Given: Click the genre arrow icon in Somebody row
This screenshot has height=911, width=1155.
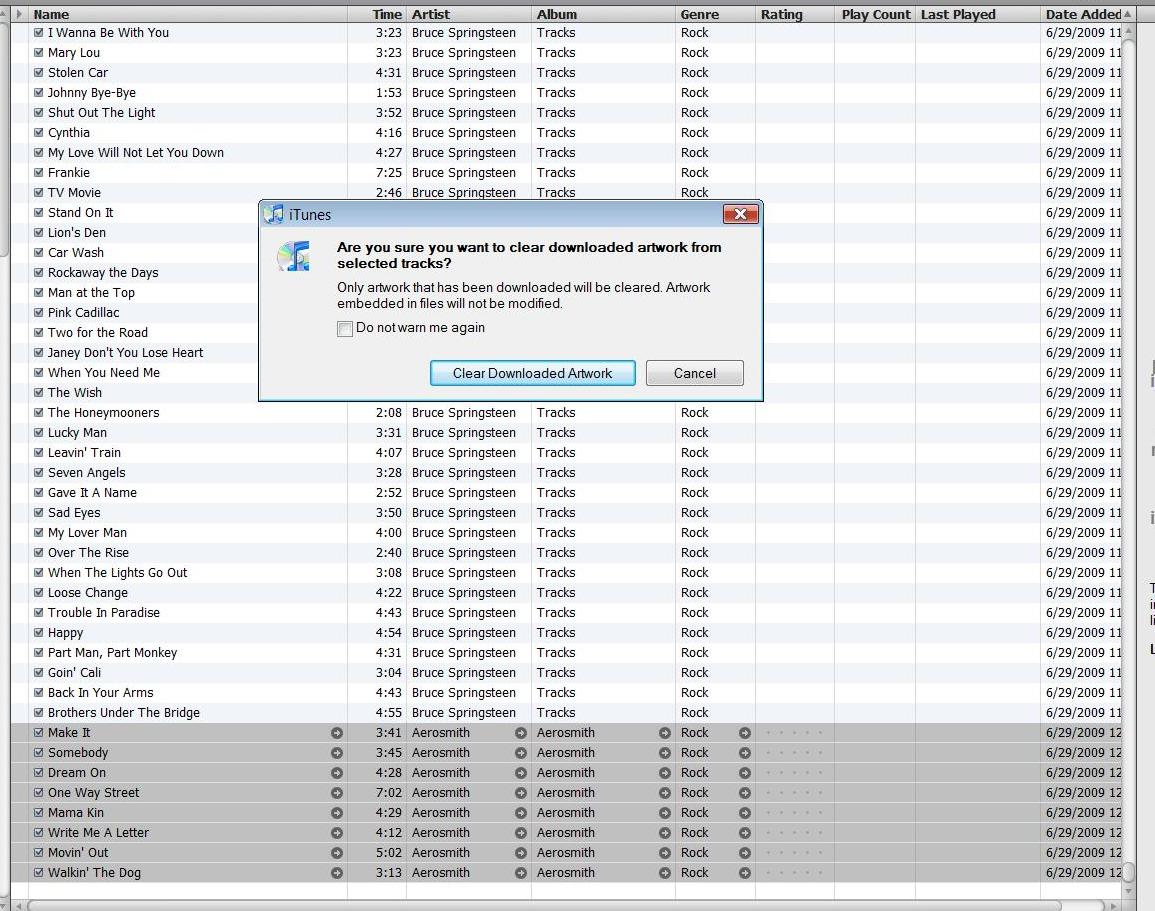Looking at the screenshot, I should click(745, 753).
